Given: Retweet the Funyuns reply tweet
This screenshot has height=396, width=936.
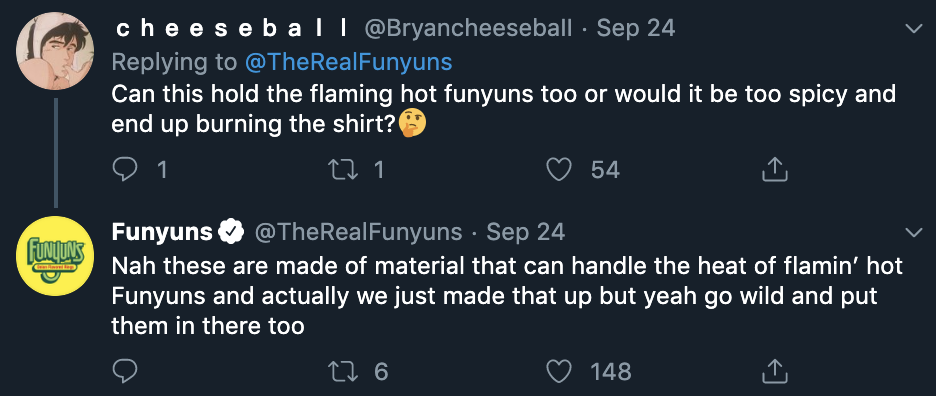Looking at the screenshot, I should coord(343,371).
